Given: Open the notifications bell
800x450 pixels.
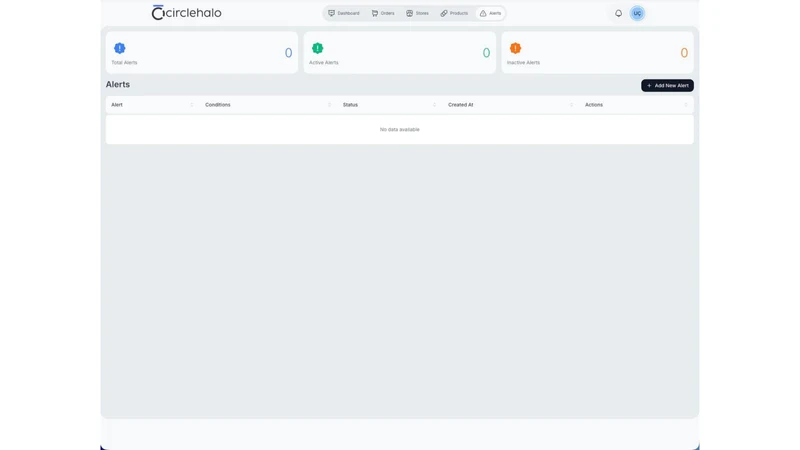Looking at the screenshot, I should tap(618, 13).
